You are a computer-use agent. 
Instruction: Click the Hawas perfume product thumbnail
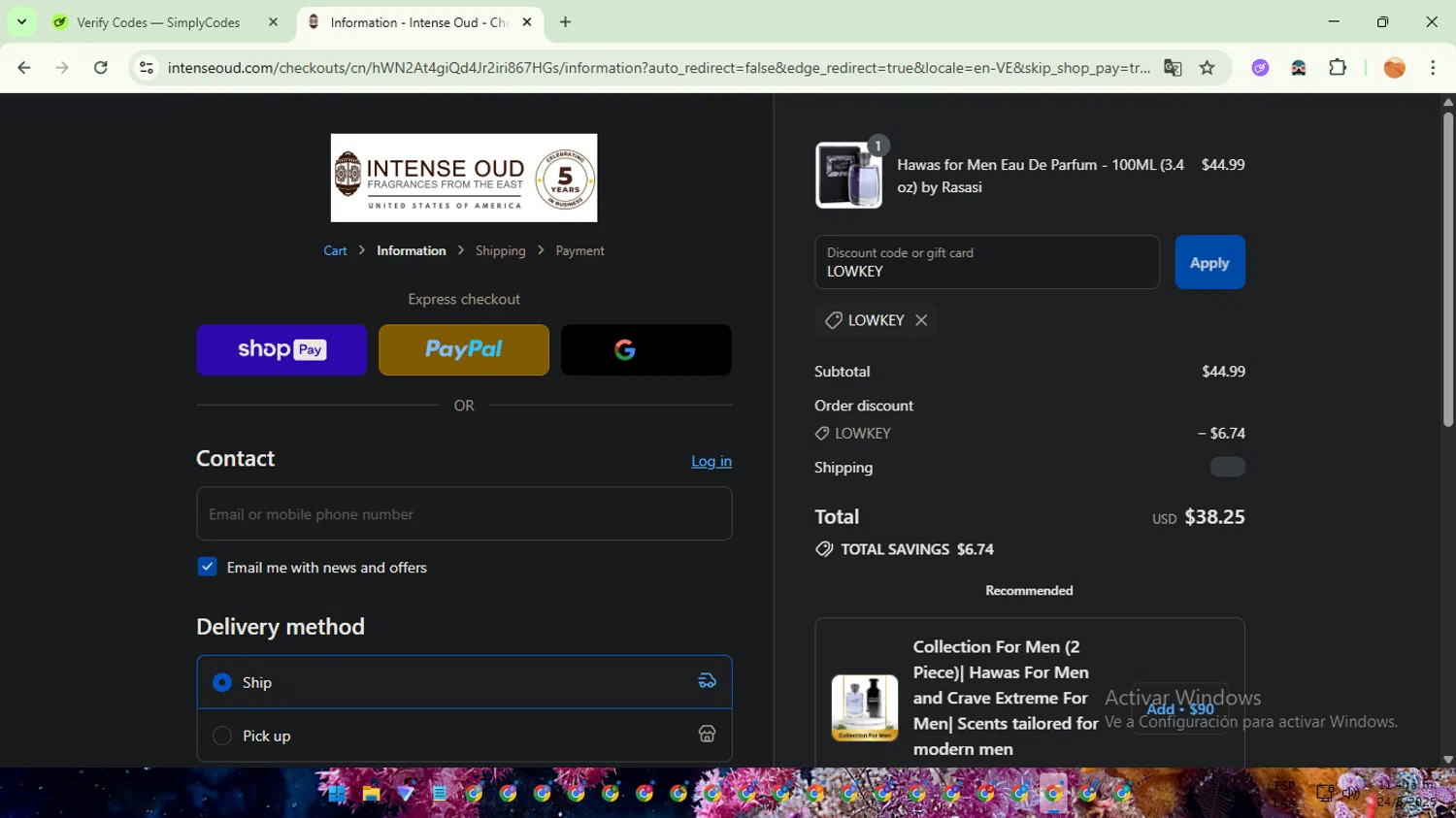tap(848, 176)
